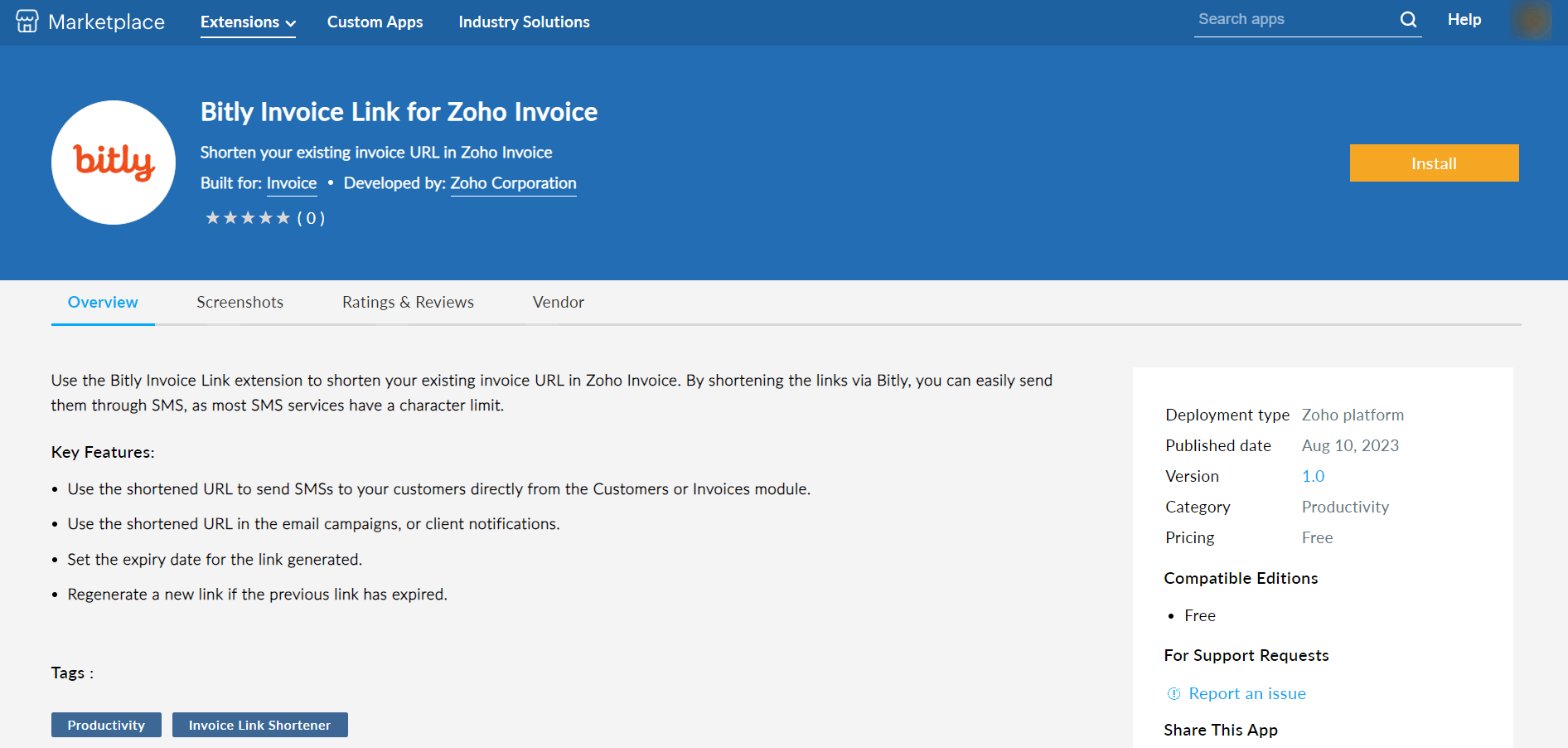Open the user profile avatar
1568x748 pixels.
point(1531,21)
